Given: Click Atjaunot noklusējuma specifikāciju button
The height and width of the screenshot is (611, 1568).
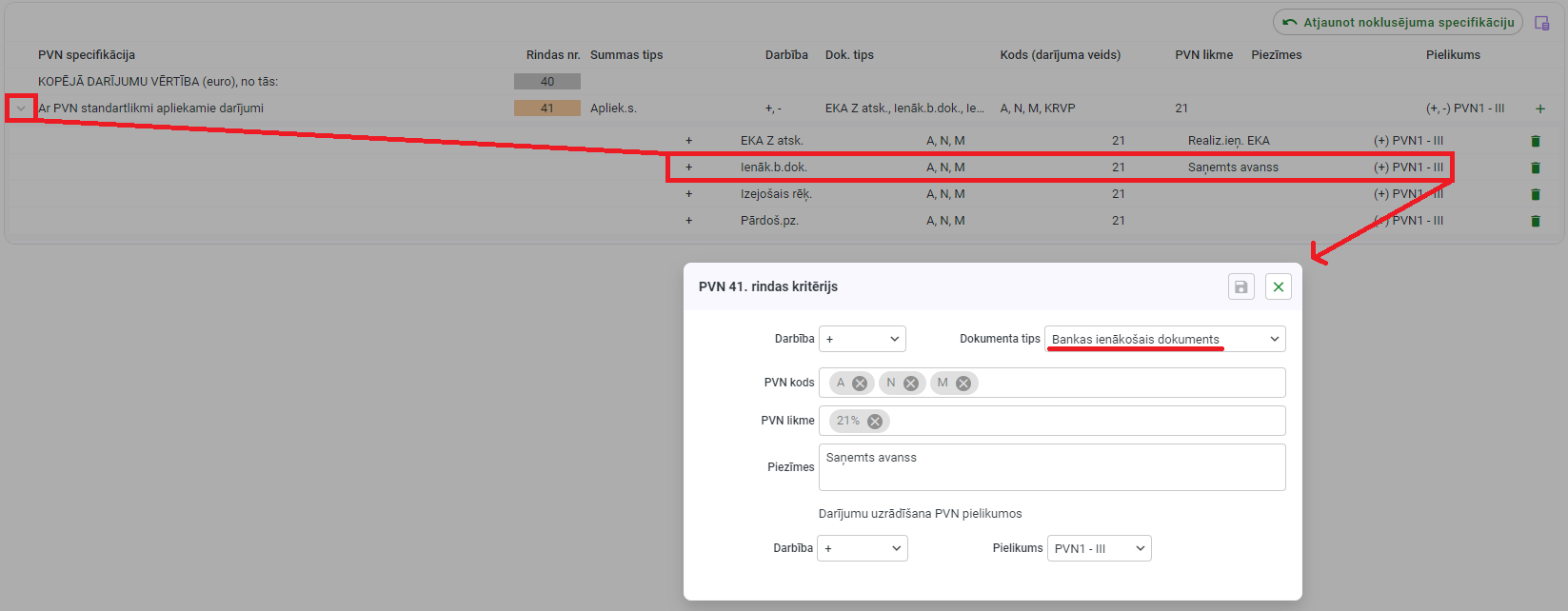Looking at the screenshot, I should (1398, 23).
